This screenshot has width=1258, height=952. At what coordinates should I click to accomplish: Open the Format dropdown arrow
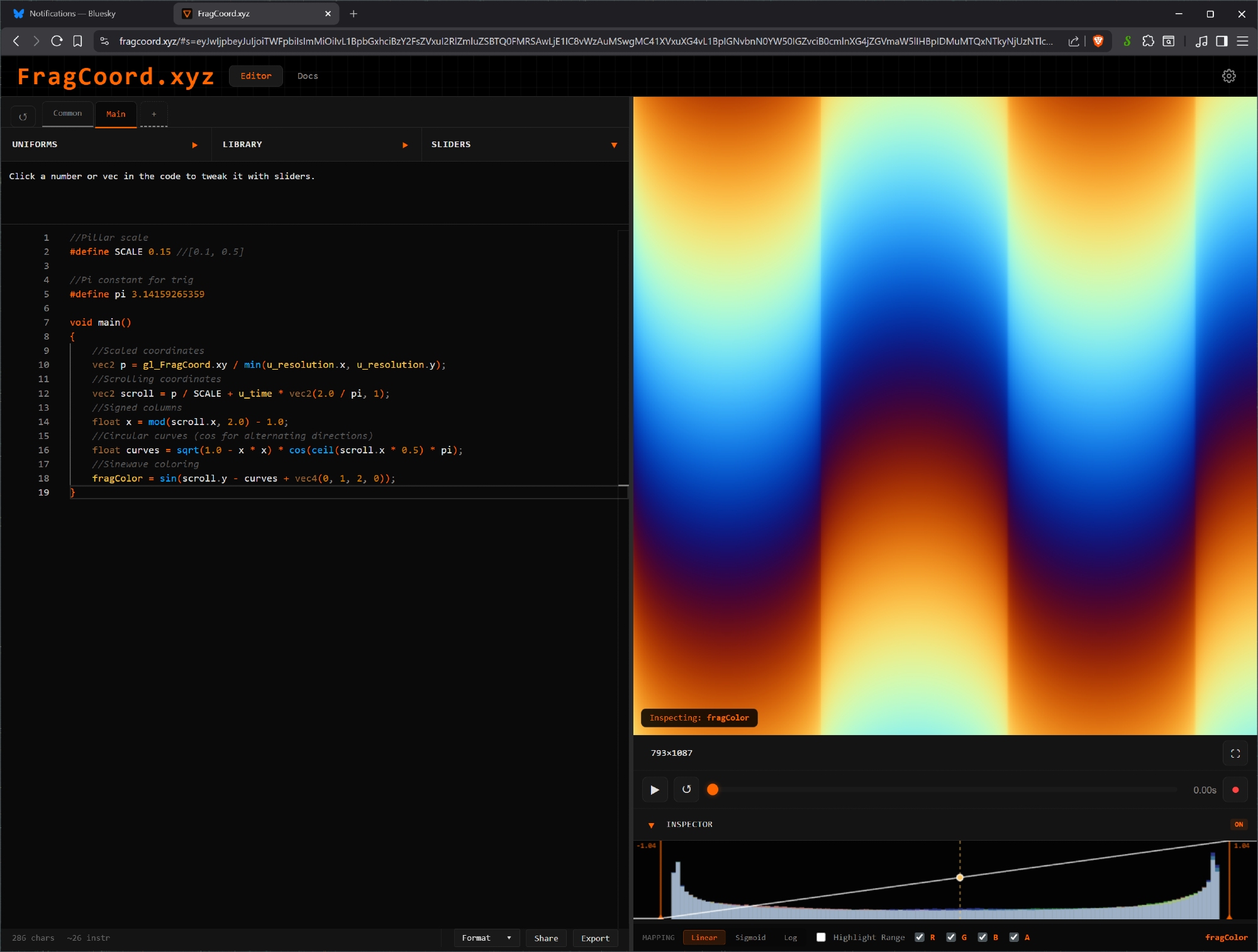(x=509, y=938)
